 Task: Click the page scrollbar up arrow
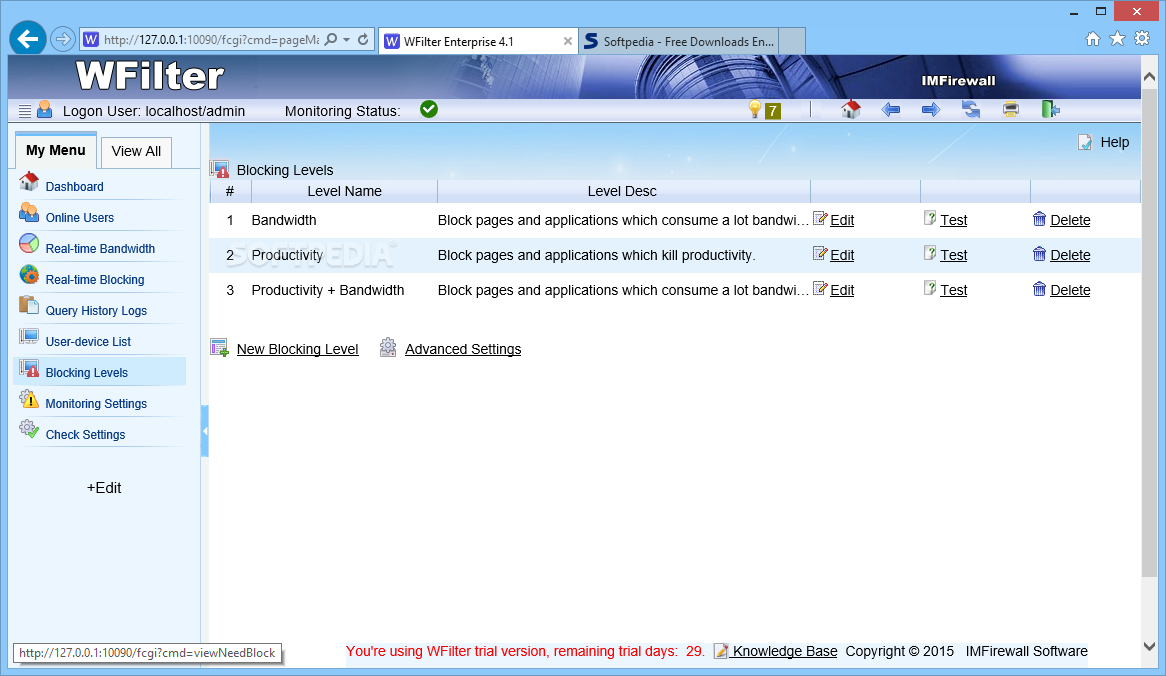coord(1149,77)
